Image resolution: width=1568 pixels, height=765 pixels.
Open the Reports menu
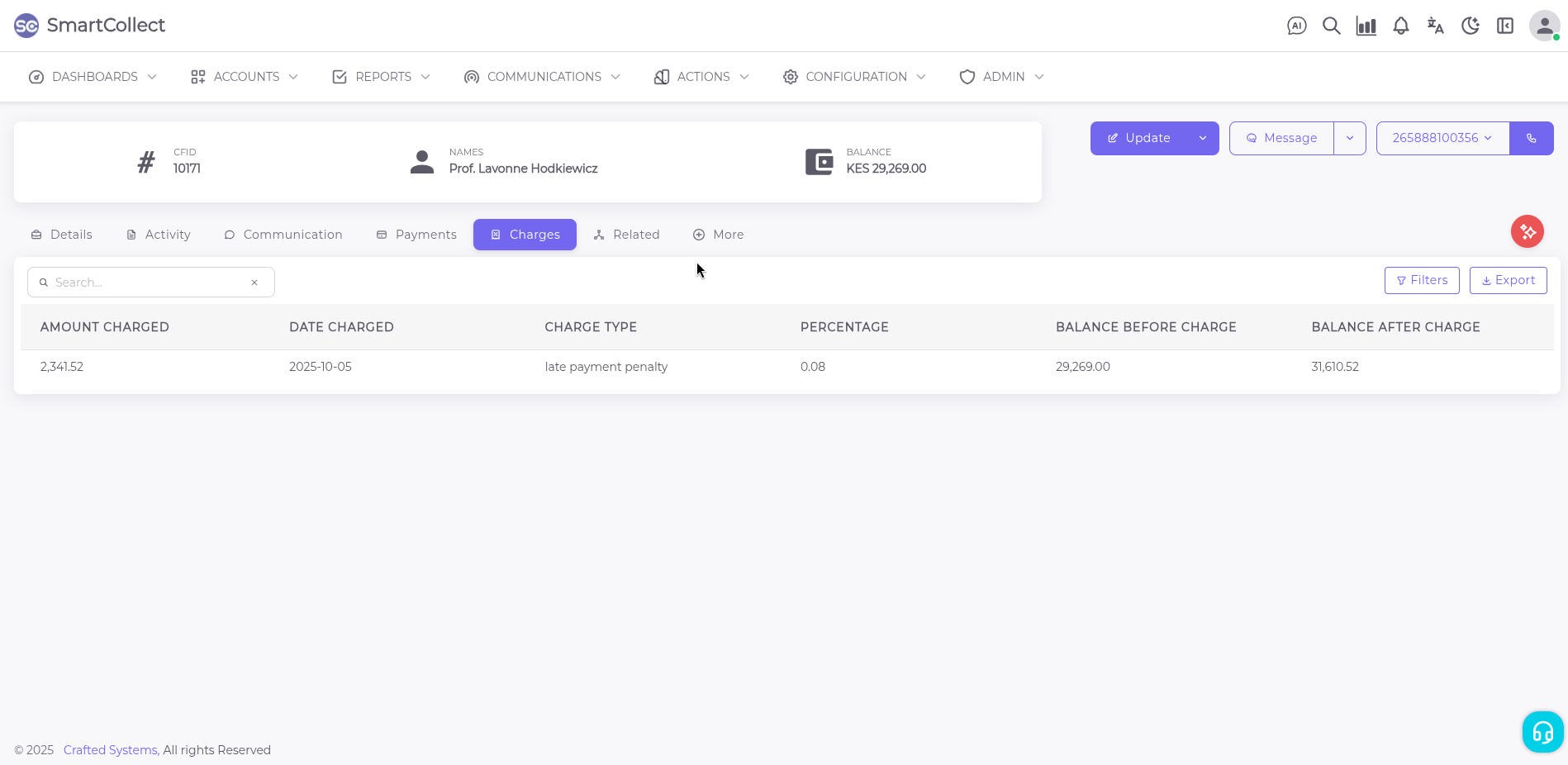click(382, 77)
